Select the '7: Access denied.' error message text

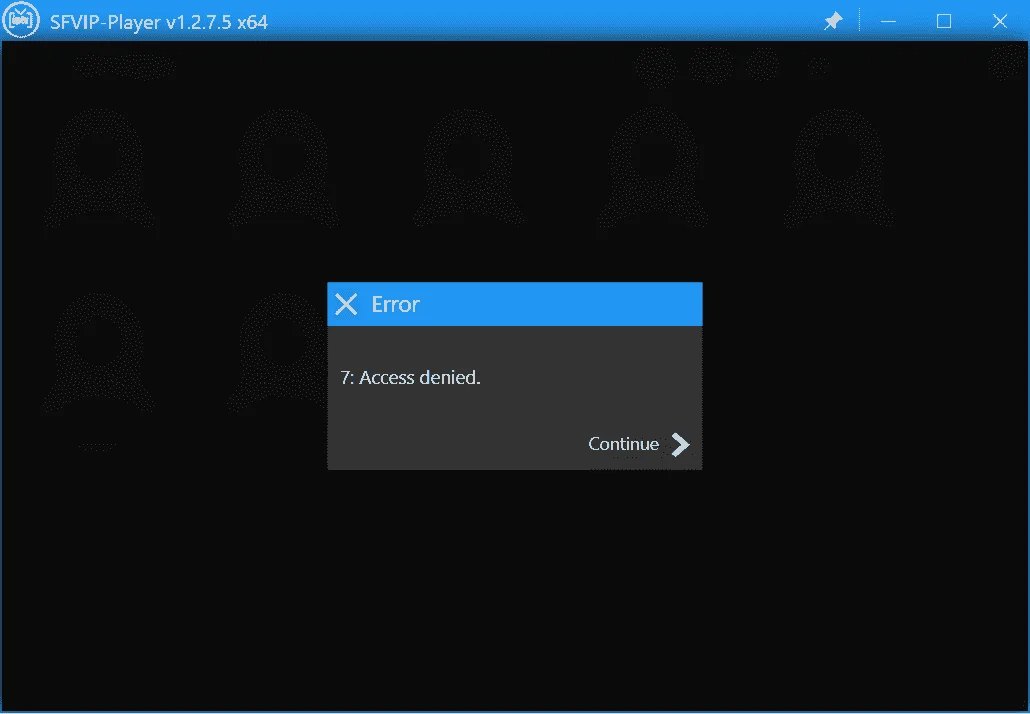411,378
